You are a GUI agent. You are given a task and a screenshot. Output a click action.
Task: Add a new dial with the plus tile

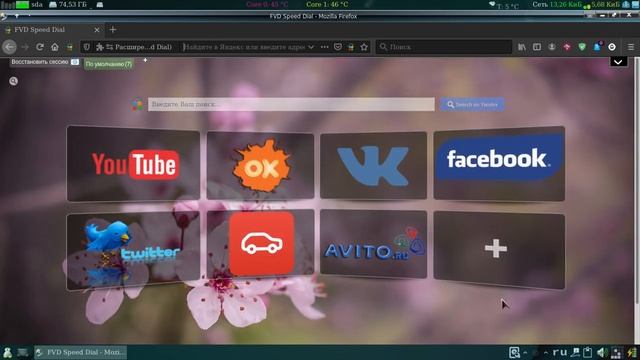499,250
